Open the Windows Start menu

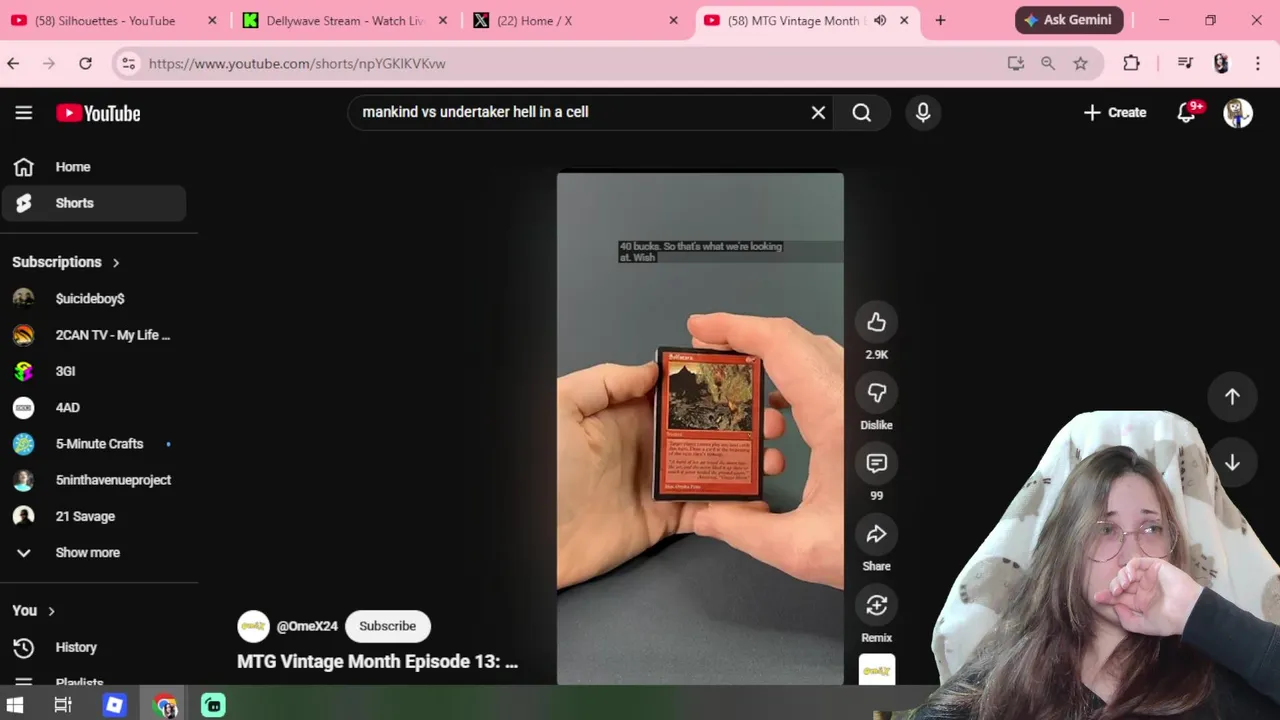click(x=14, y=705)
